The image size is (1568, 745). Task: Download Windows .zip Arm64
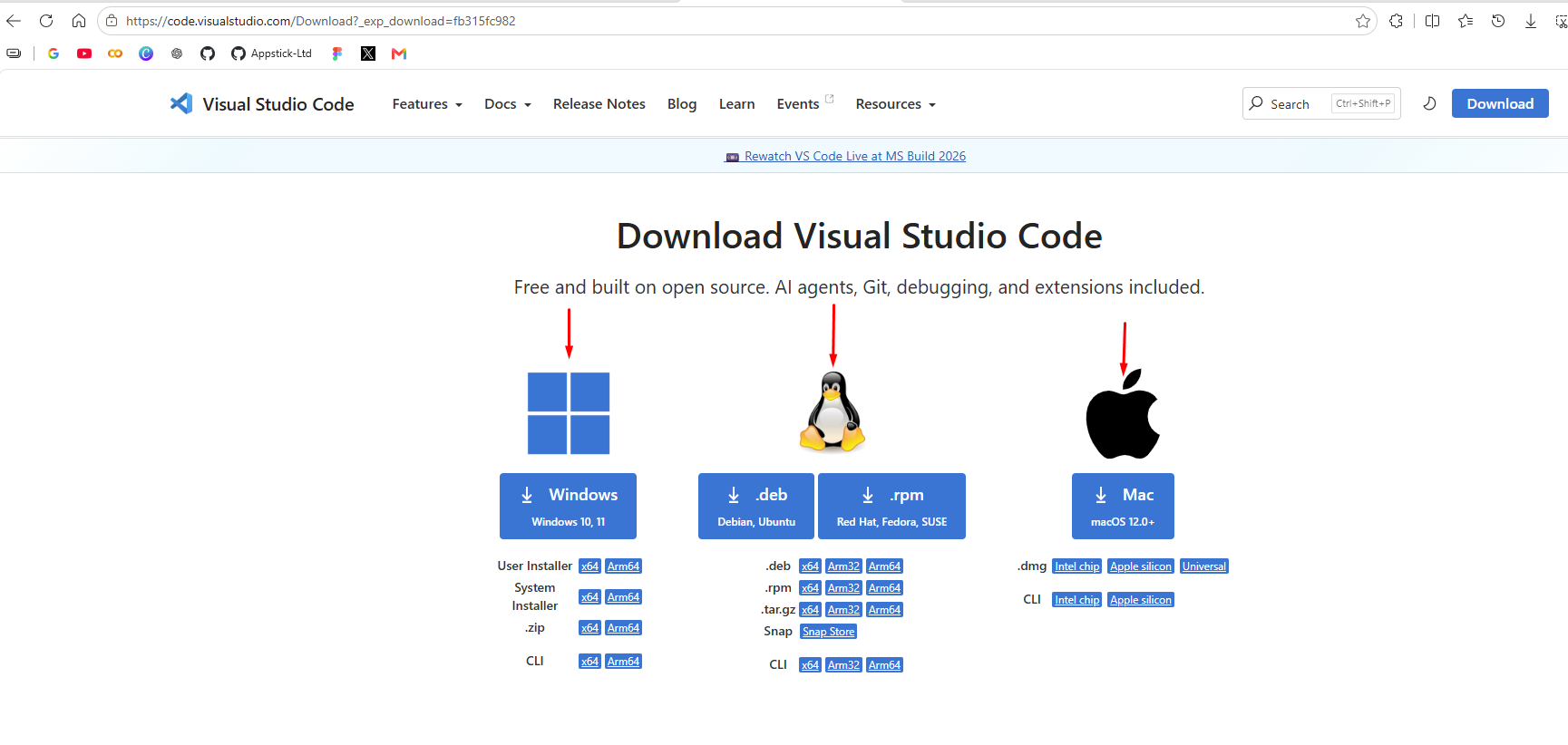click(x=623, y=628)
